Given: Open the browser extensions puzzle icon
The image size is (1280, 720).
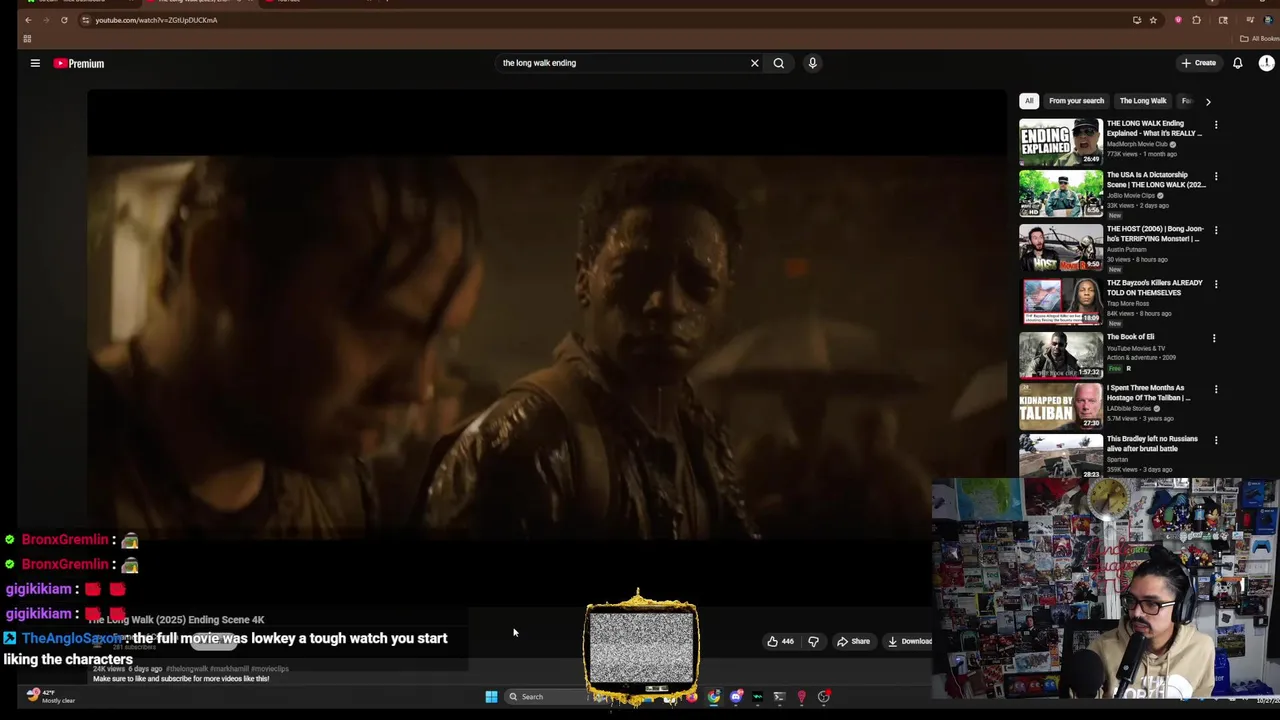Looking at the screenshot, I should (x=1196, y=20).
